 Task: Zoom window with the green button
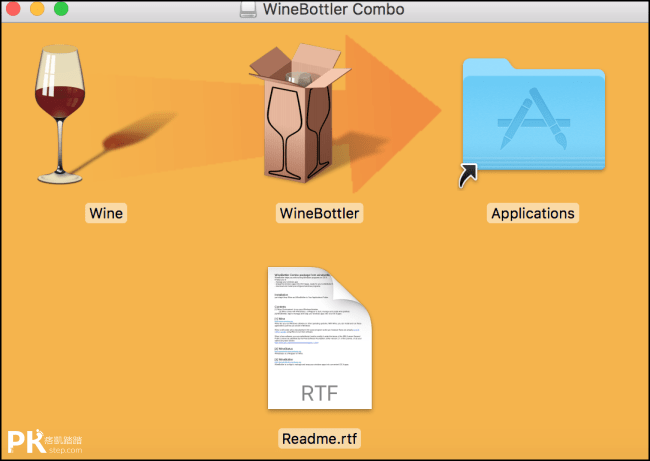pyautogui.click(x=61, y=9)
